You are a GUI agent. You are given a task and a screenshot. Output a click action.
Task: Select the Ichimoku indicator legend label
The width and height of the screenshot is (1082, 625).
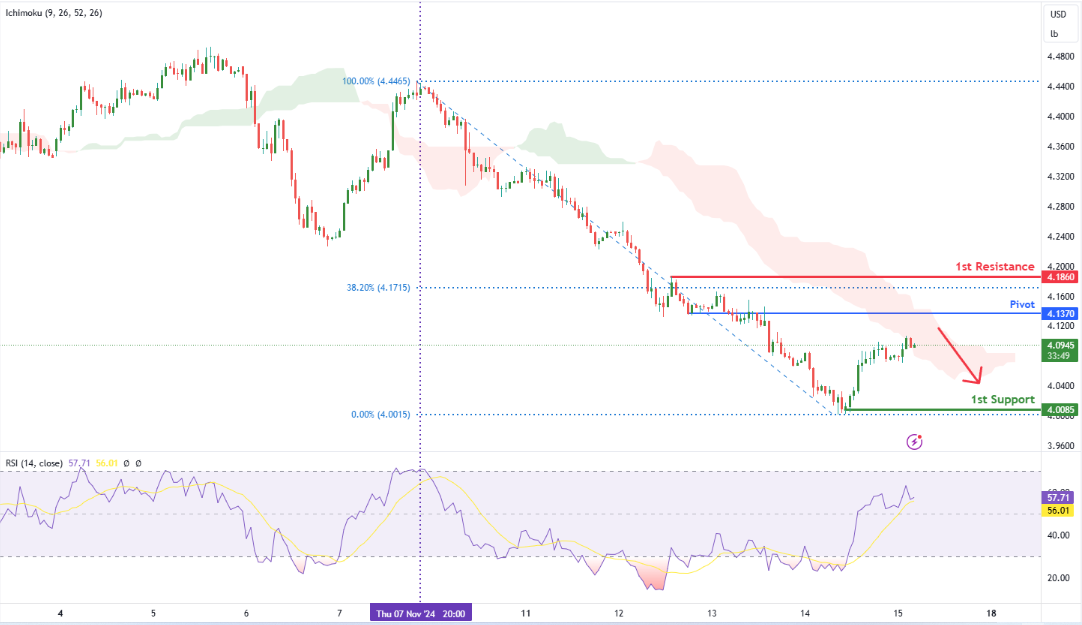coord(54,12)
